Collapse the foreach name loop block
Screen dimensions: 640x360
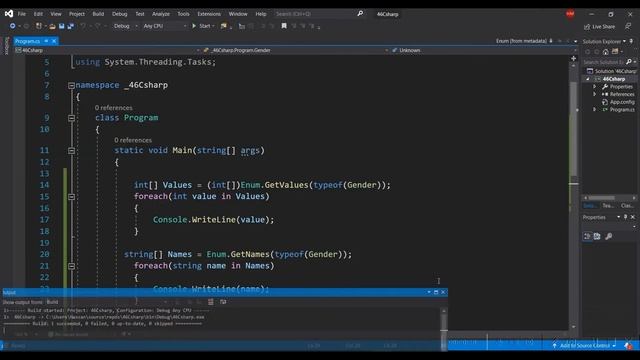click(71, 266)
